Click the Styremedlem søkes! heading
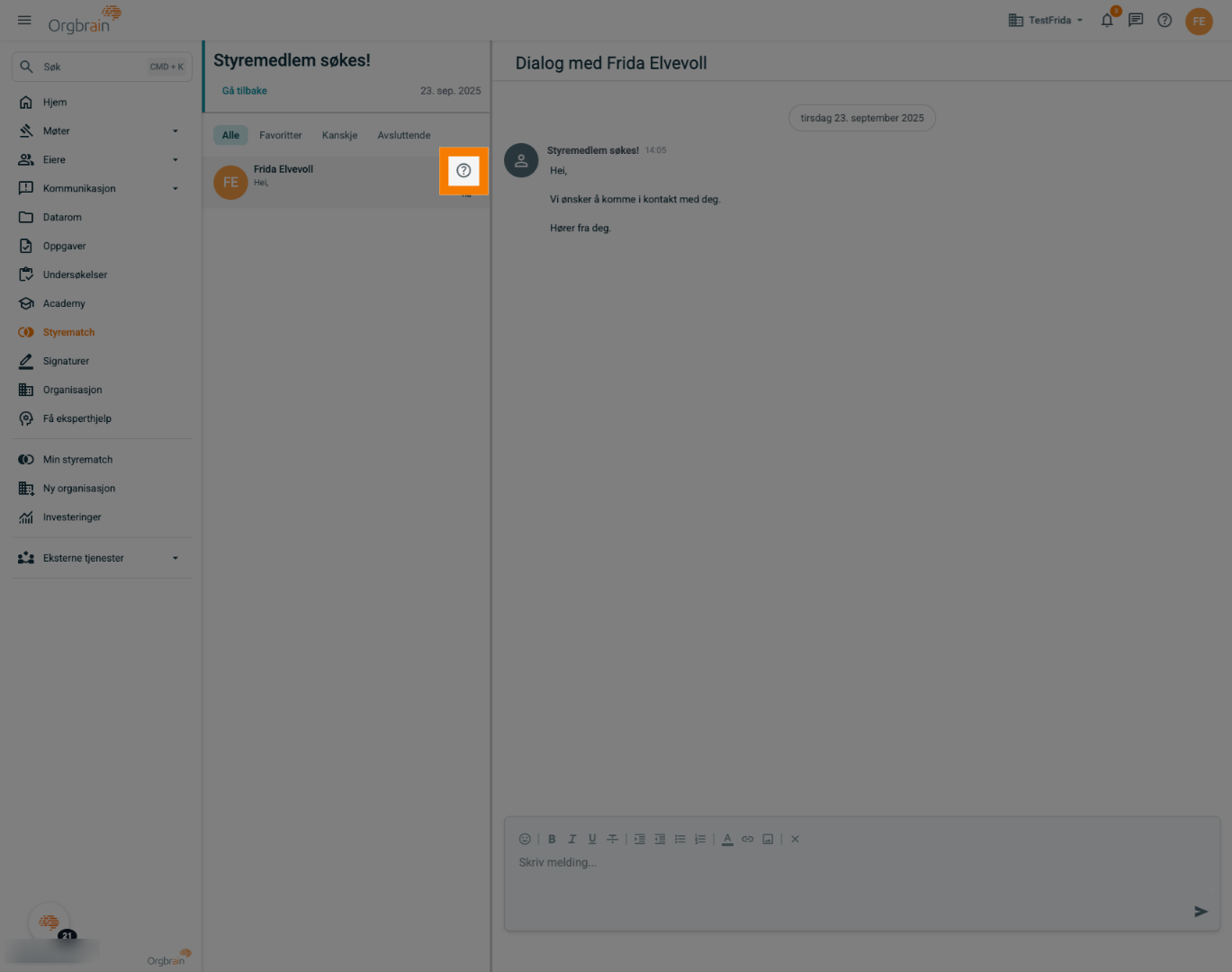This screenshot has height=972, width=1232. [292, 60]
